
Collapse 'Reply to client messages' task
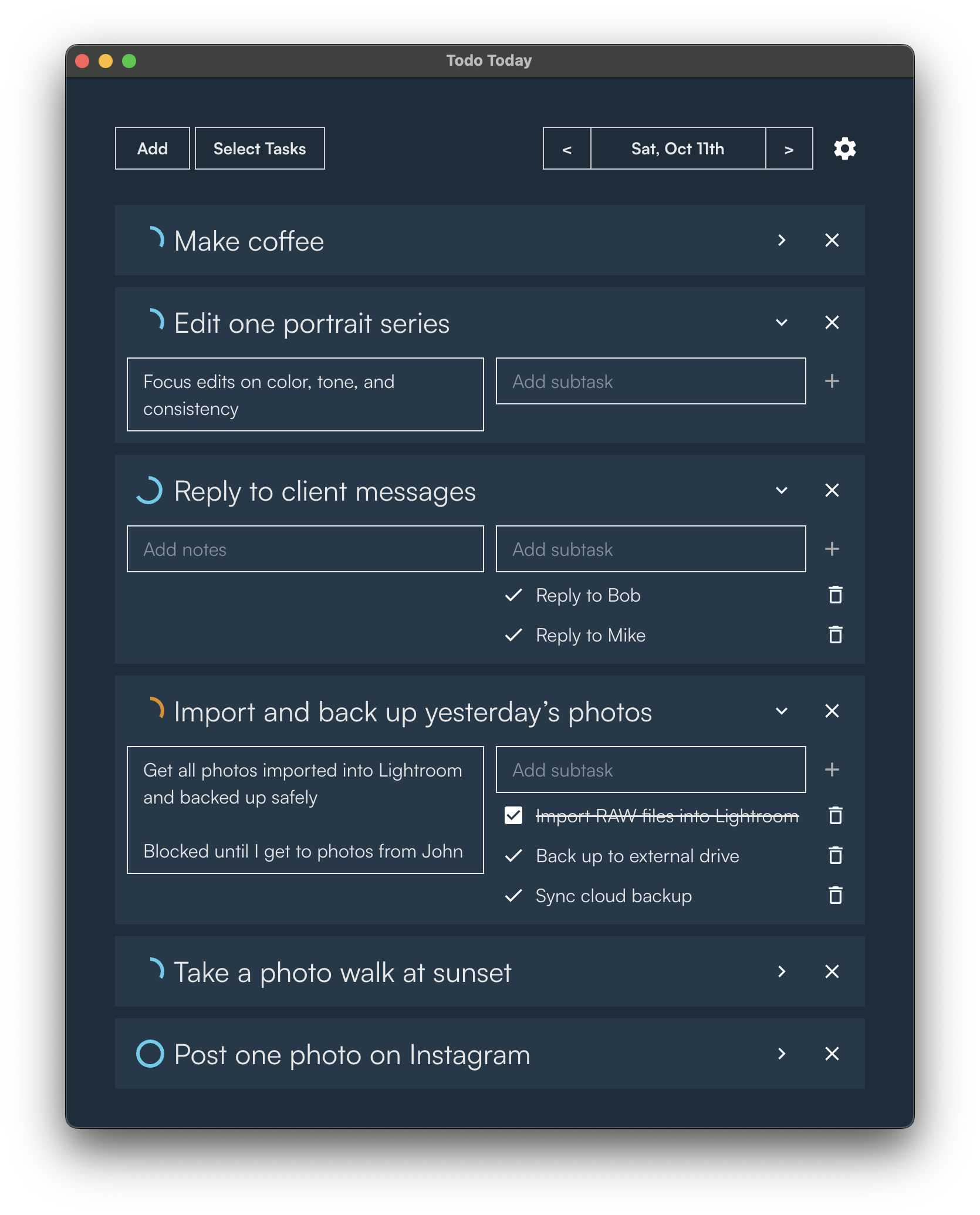pyautogui.click(x=781, y=490)
